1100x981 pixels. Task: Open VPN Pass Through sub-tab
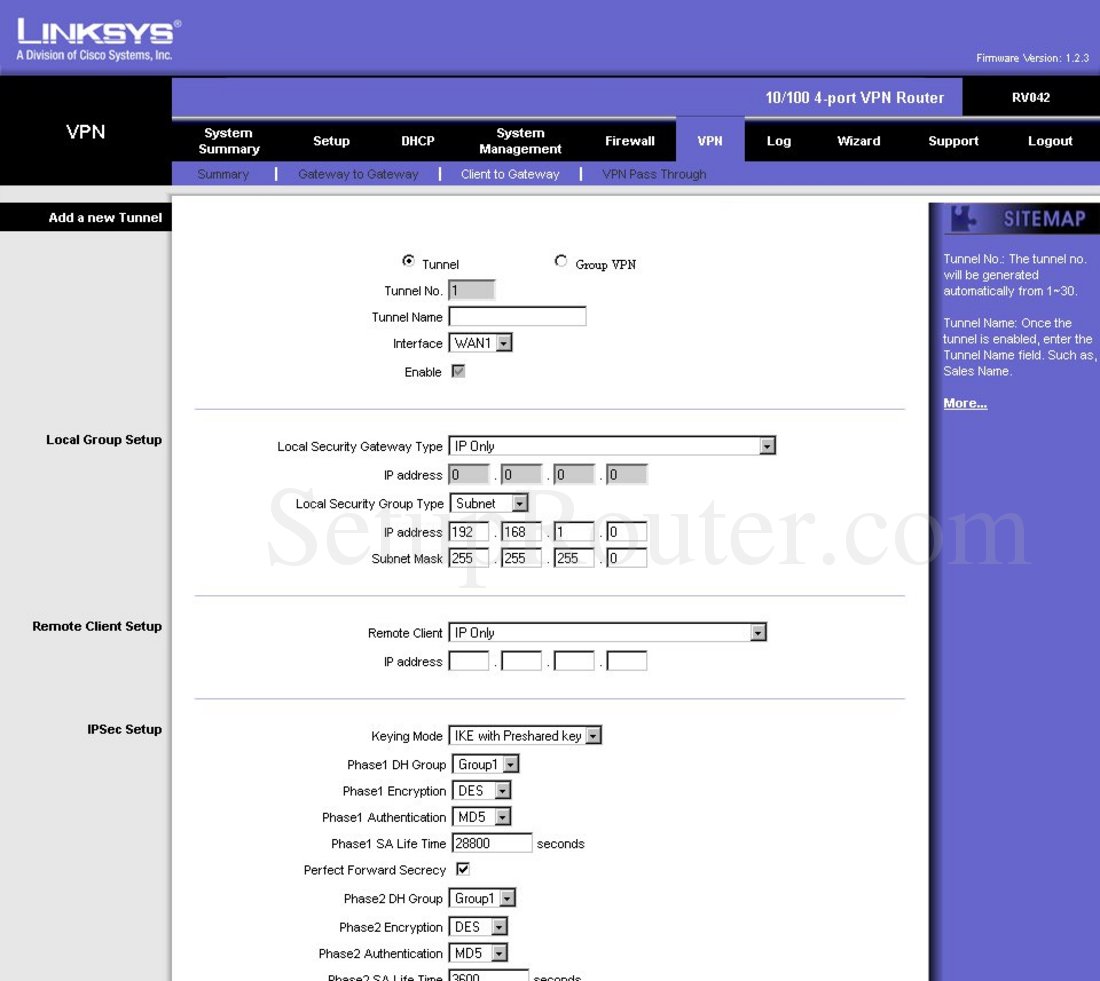click(x=654, y=174)
